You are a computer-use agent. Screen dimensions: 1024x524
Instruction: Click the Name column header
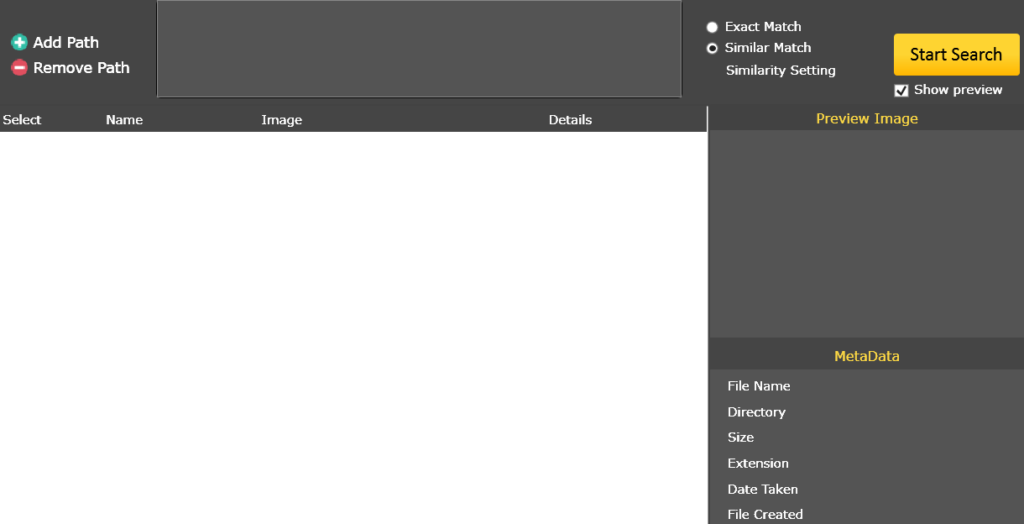pos(124,120)
